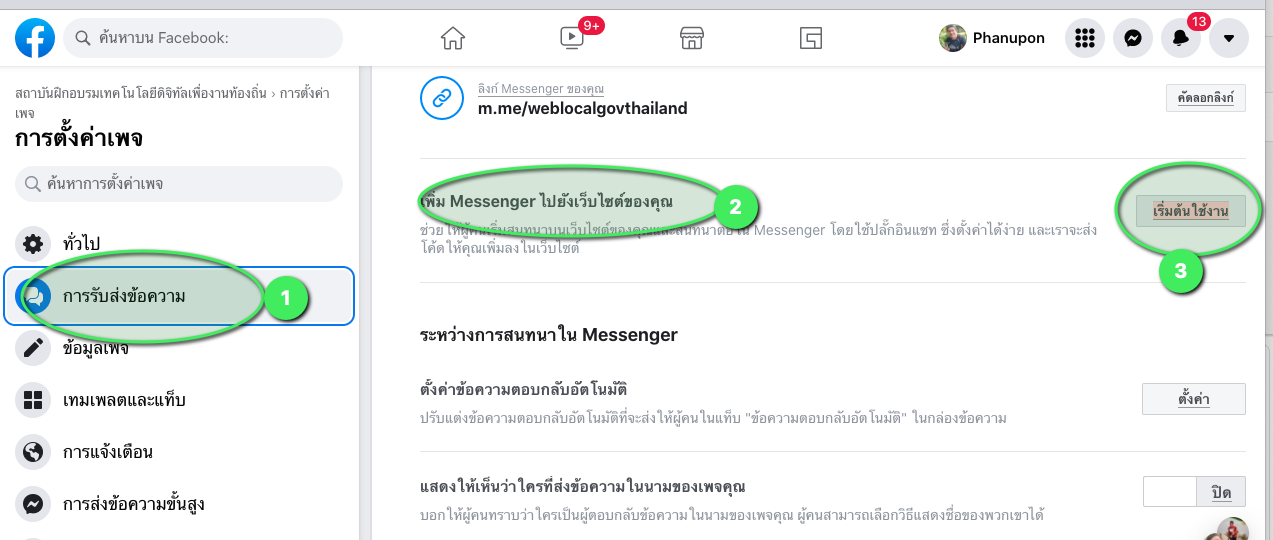
Task: Click the Facebook logo icon
Action: coord(35,38)
